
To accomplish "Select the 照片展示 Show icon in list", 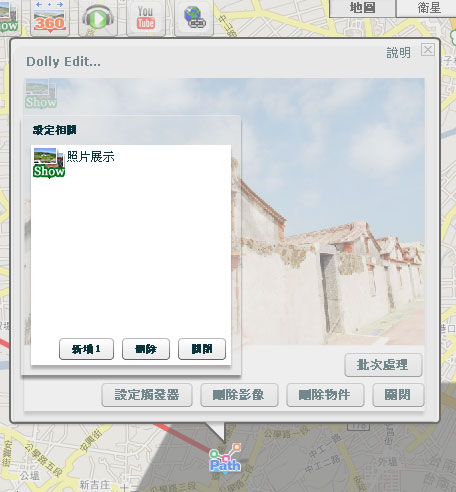I will (x=49, y=163).
